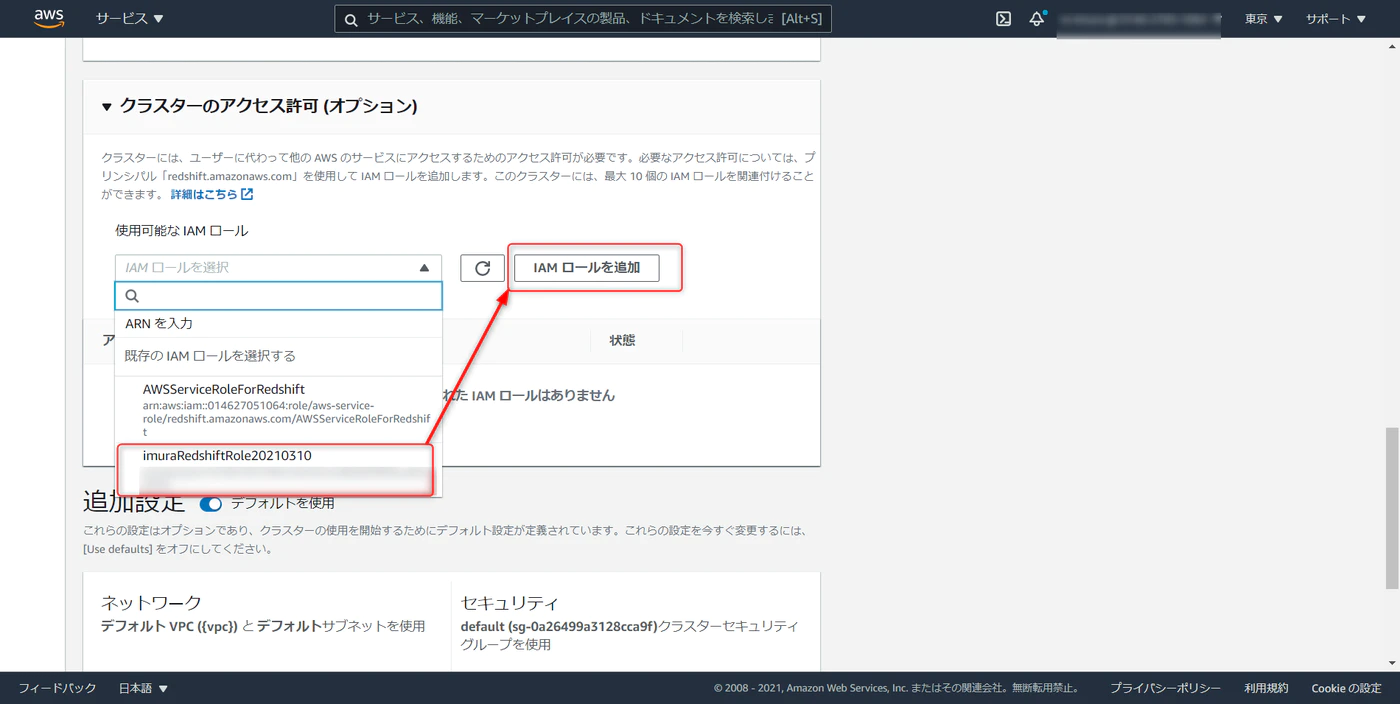This screenshot has height=704, width=1400.
Task: Click the page vertical scrollbar thumb
Action: (1392, 510)
